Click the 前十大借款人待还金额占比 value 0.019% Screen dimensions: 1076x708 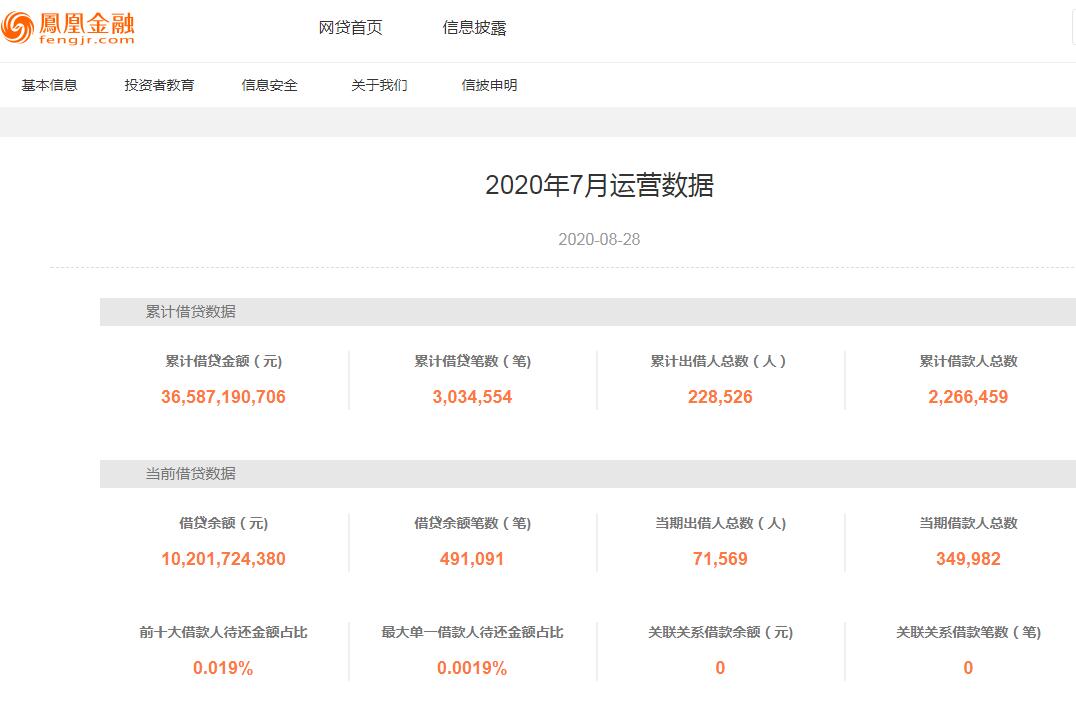223,668
